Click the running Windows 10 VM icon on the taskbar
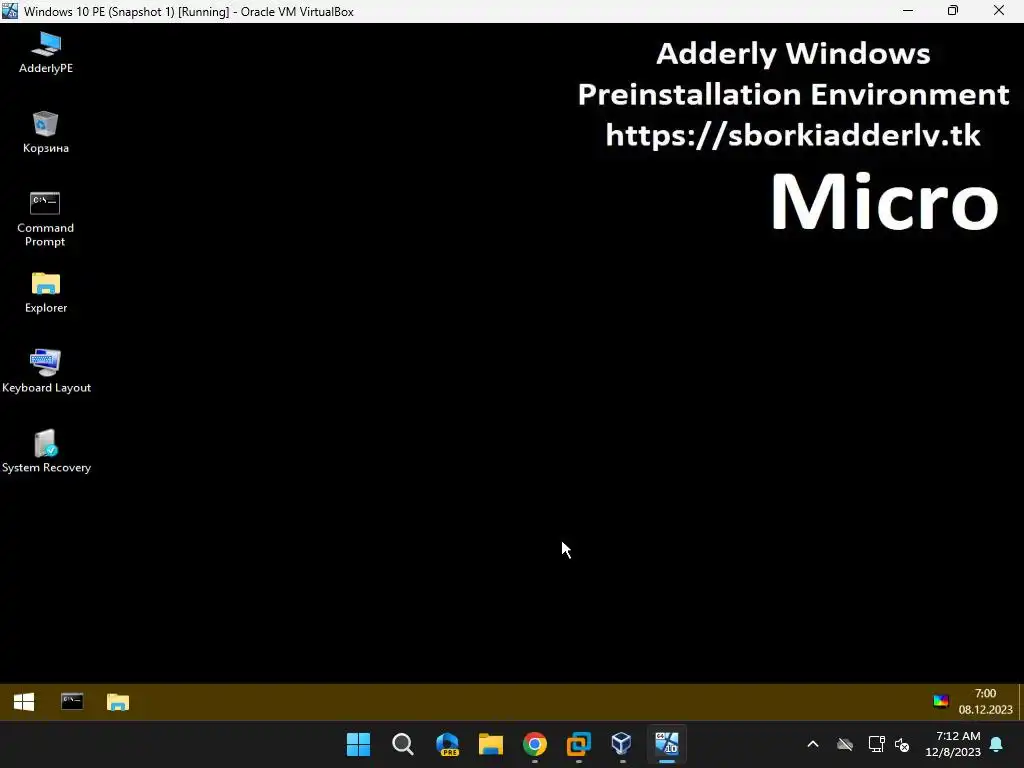1024x768 pixels. pyautogui.click(x=667, y=744)
